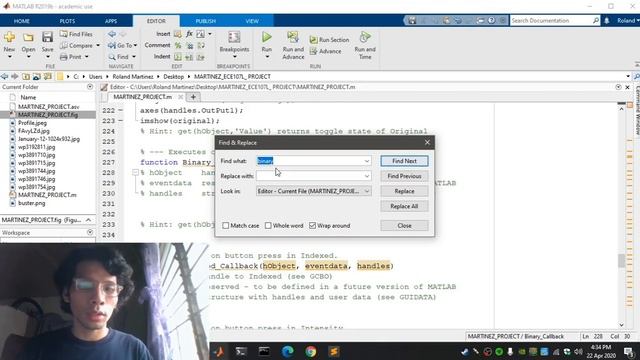Screen dimensions: 640x360
Task: Click the Advance icon
Action: coord(313,51)
